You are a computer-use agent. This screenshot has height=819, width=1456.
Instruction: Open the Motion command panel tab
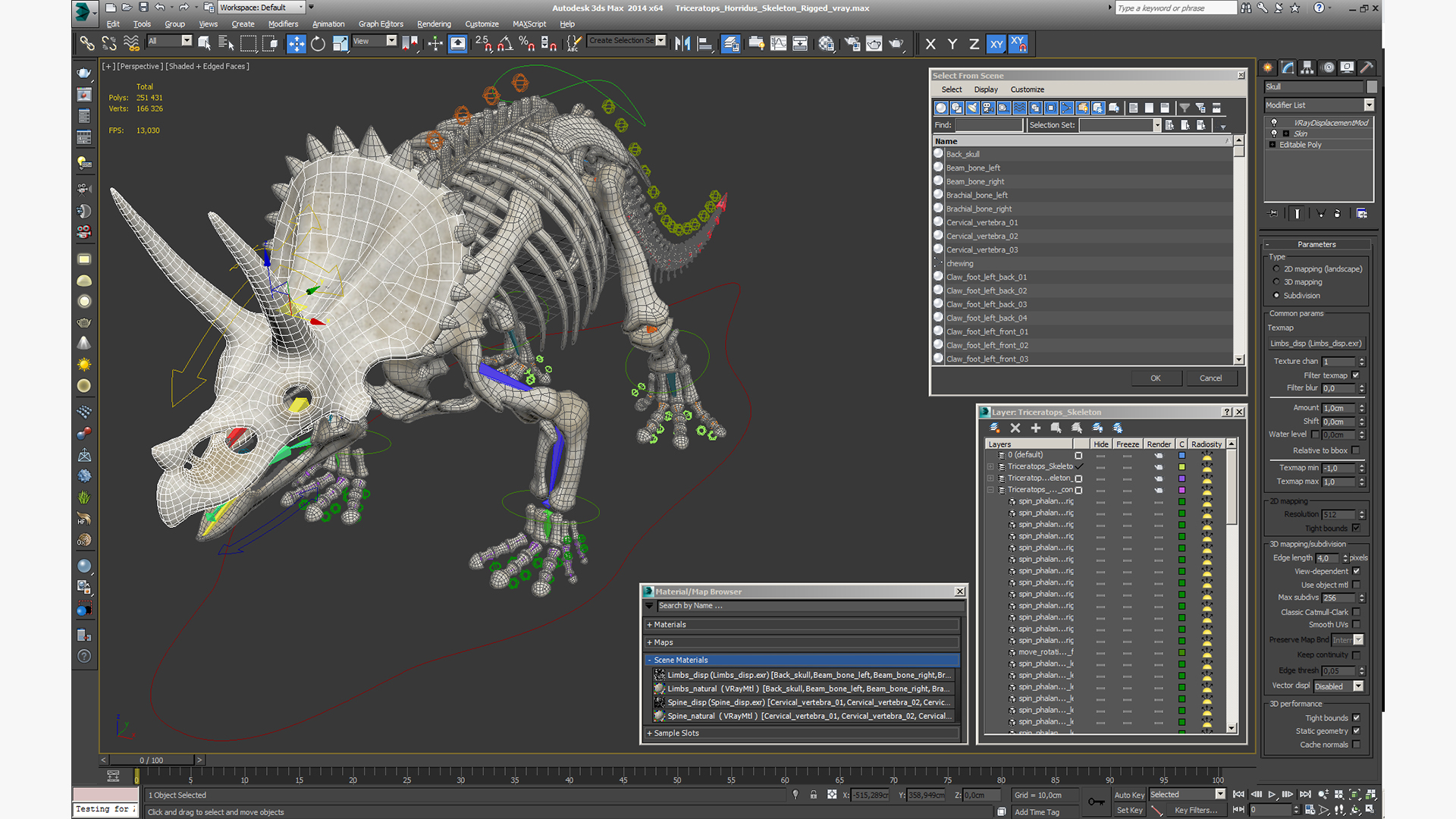1328,67
